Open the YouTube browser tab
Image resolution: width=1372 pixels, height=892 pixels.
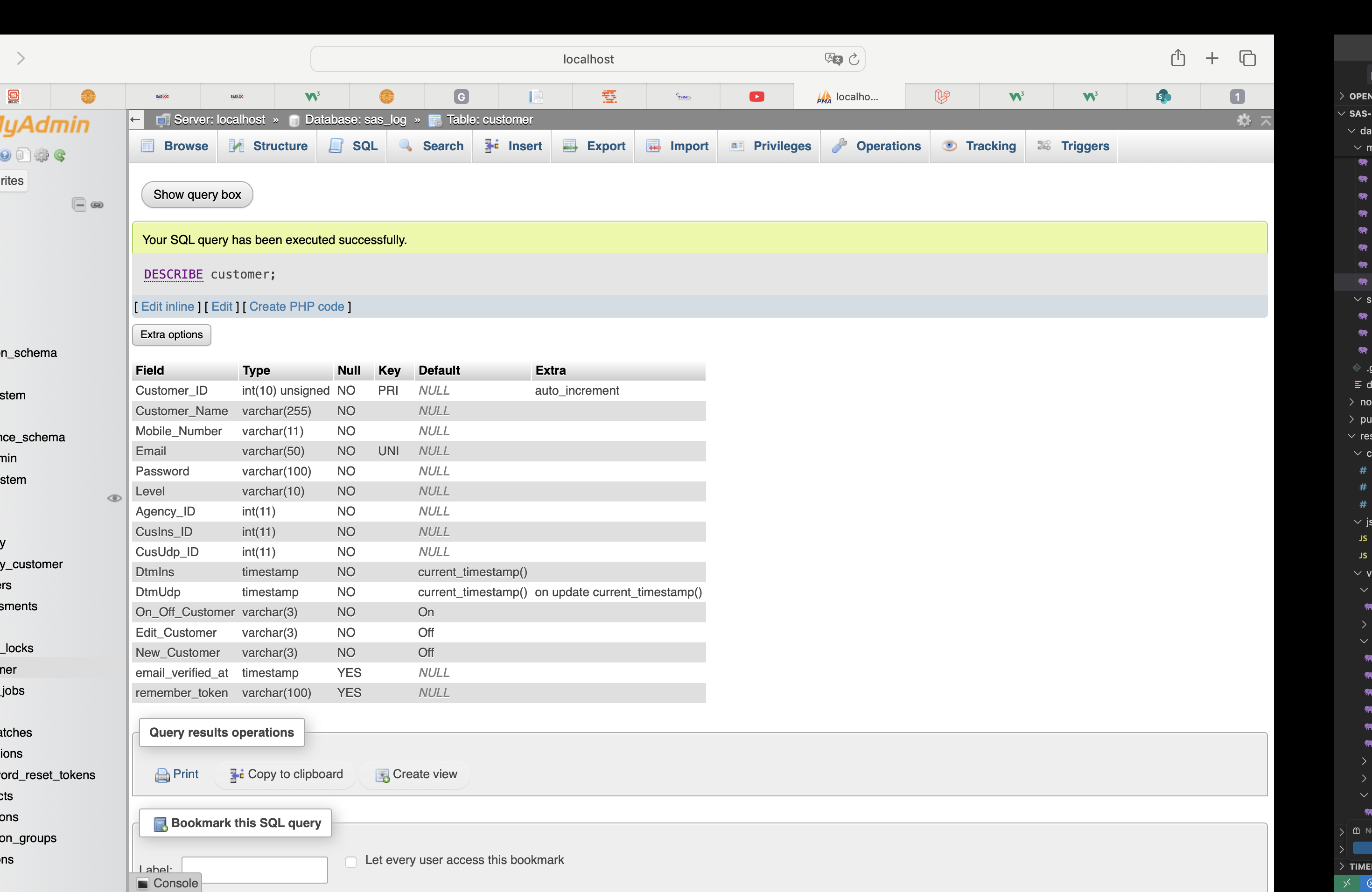click(756, 96)
